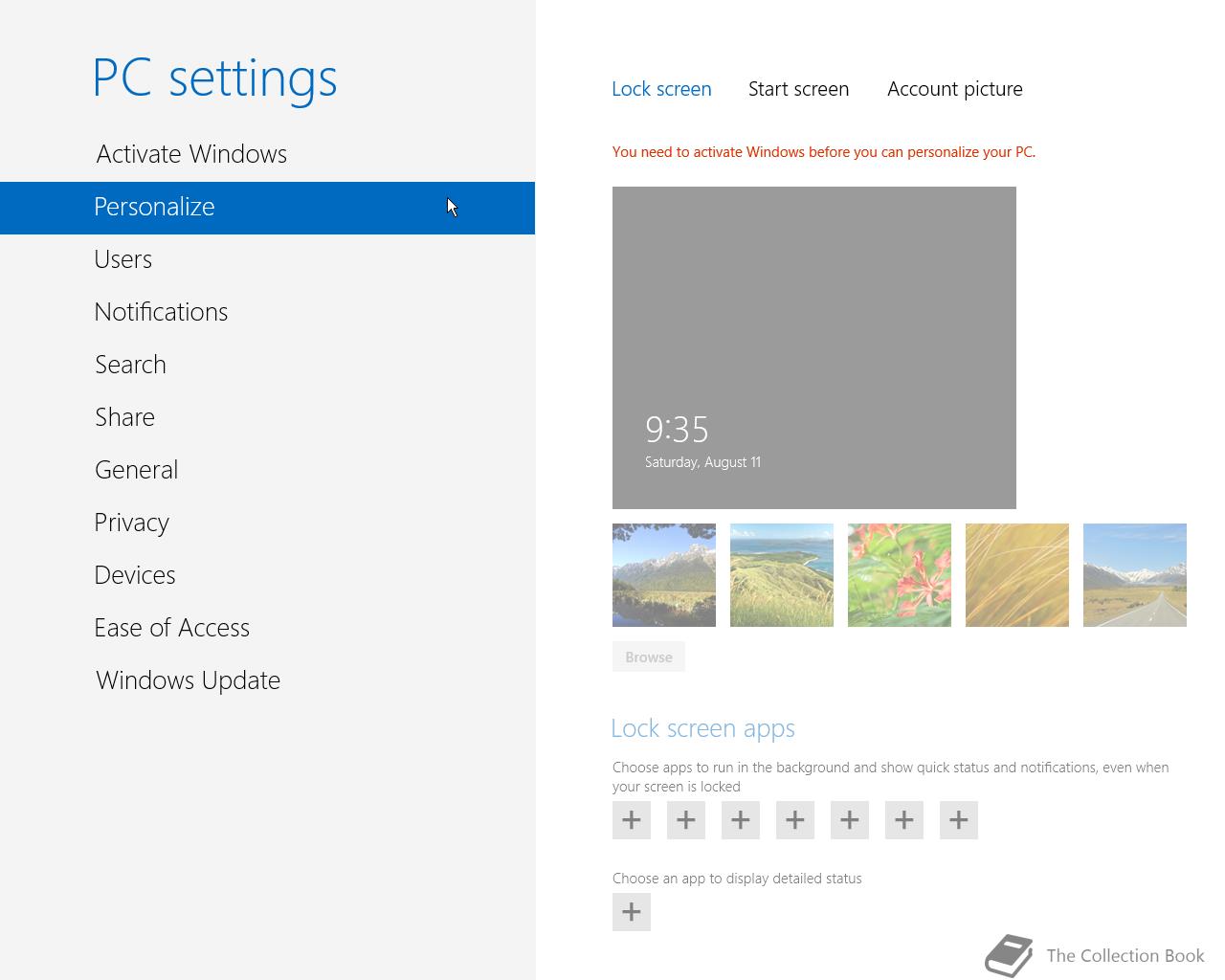
Task: Add an app to display detailed status
Action: [x=632, y=912]
